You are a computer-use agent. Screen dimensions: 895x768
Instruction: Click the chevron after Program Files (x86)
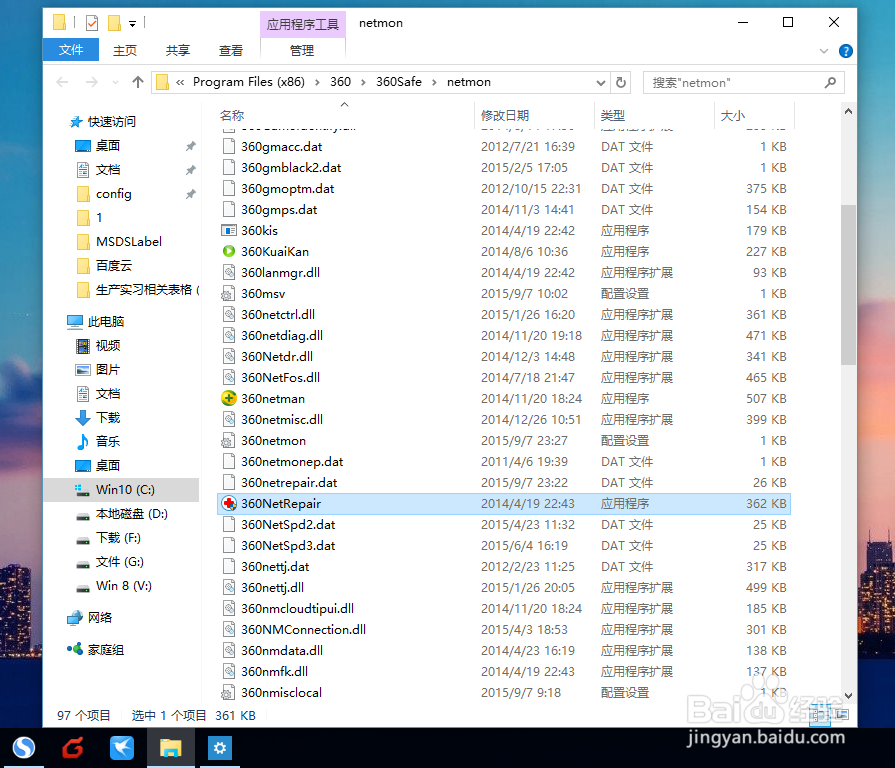click(317, 83)
